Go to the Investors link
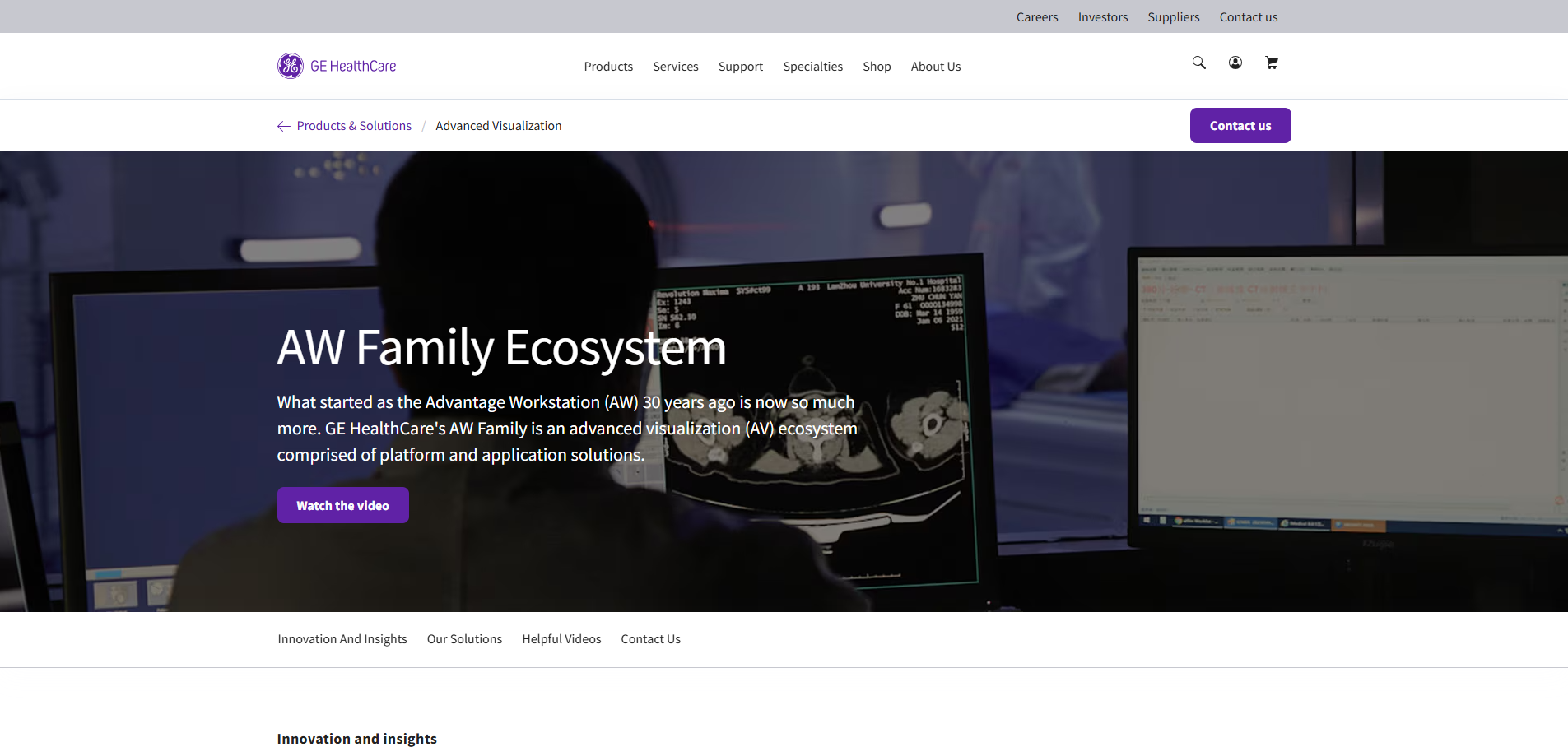Viewport: 1568px width, 756px height. 1103,17
